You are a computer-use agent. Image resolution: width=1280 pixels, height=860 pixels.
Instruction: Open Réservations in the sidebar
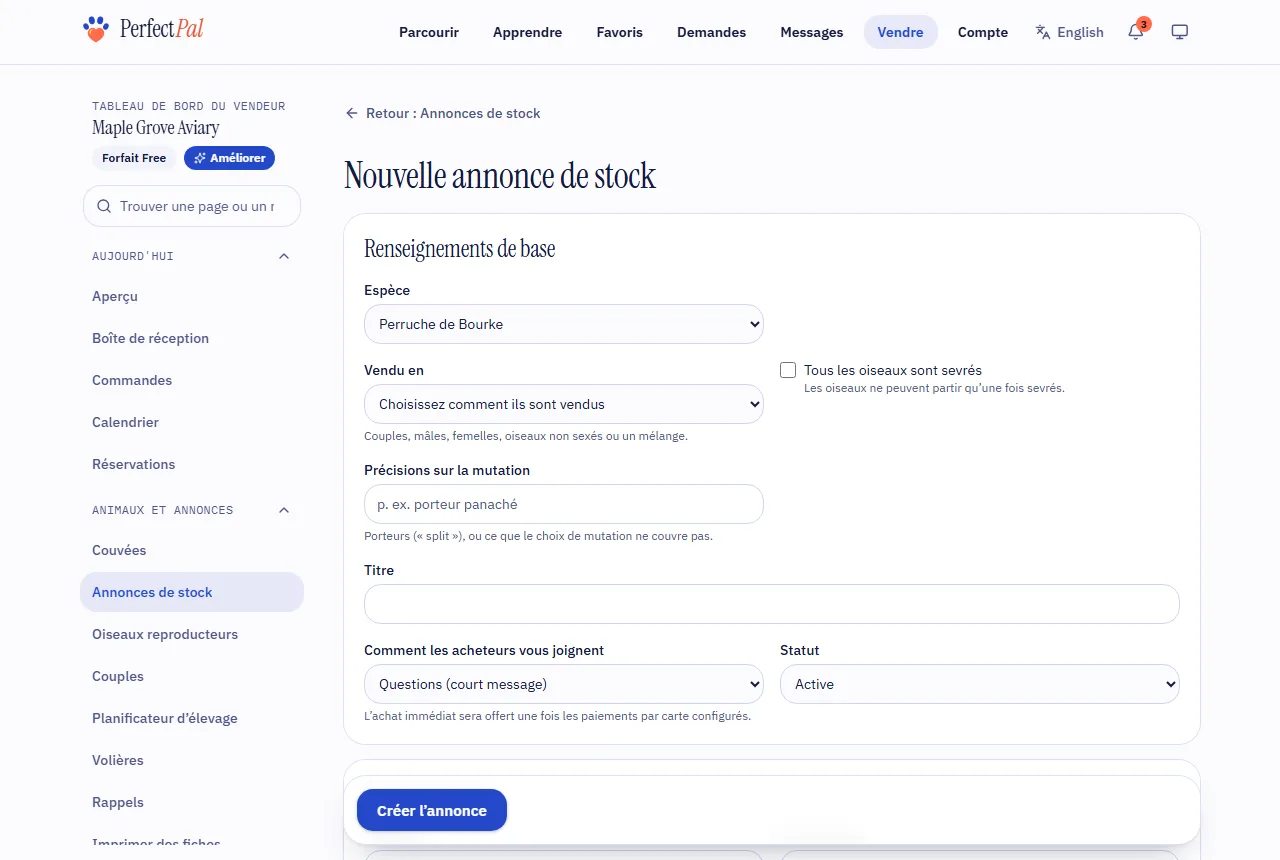point(192,464)
